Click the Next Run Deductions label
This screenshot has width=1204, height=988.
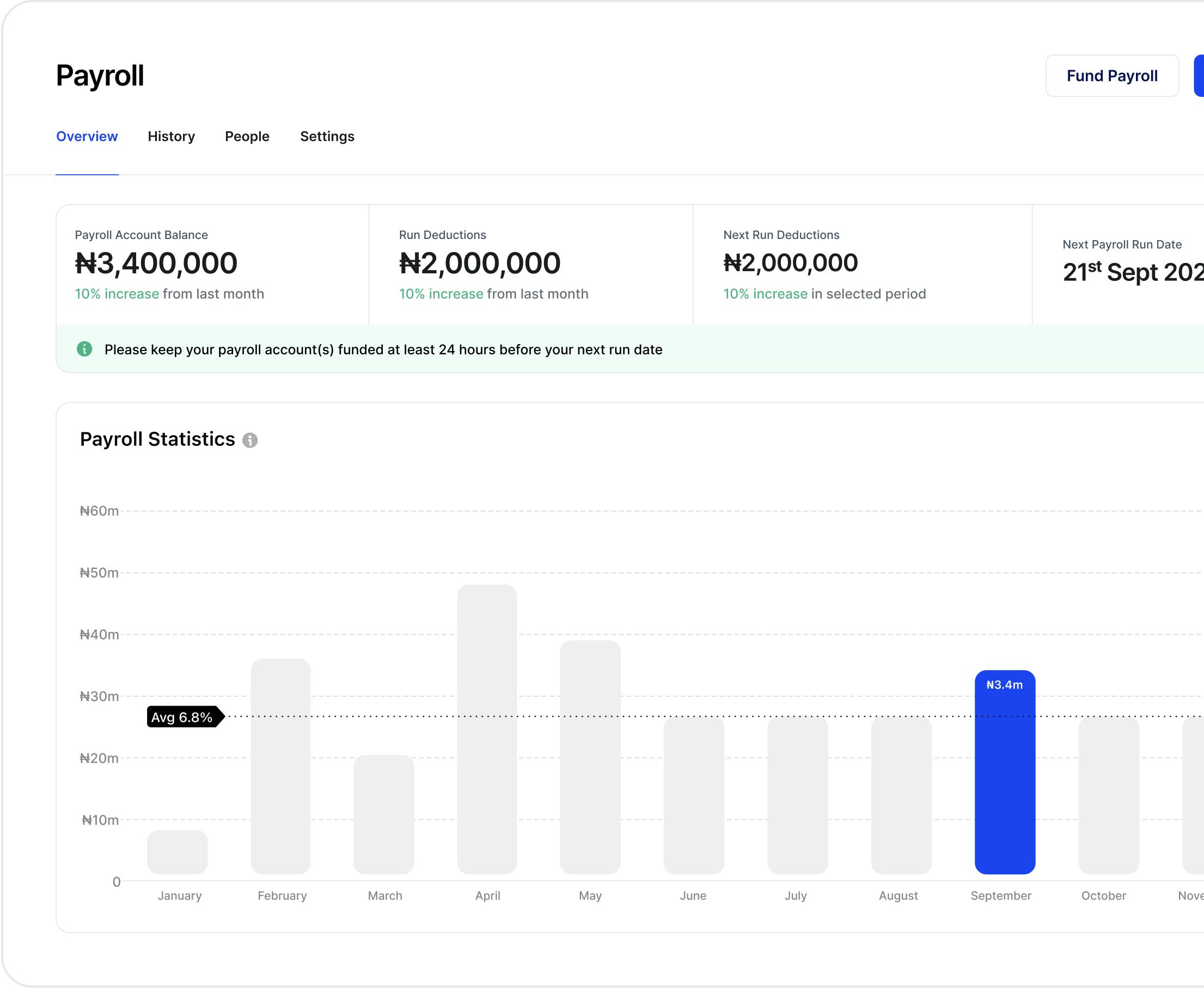coord(781,235)
